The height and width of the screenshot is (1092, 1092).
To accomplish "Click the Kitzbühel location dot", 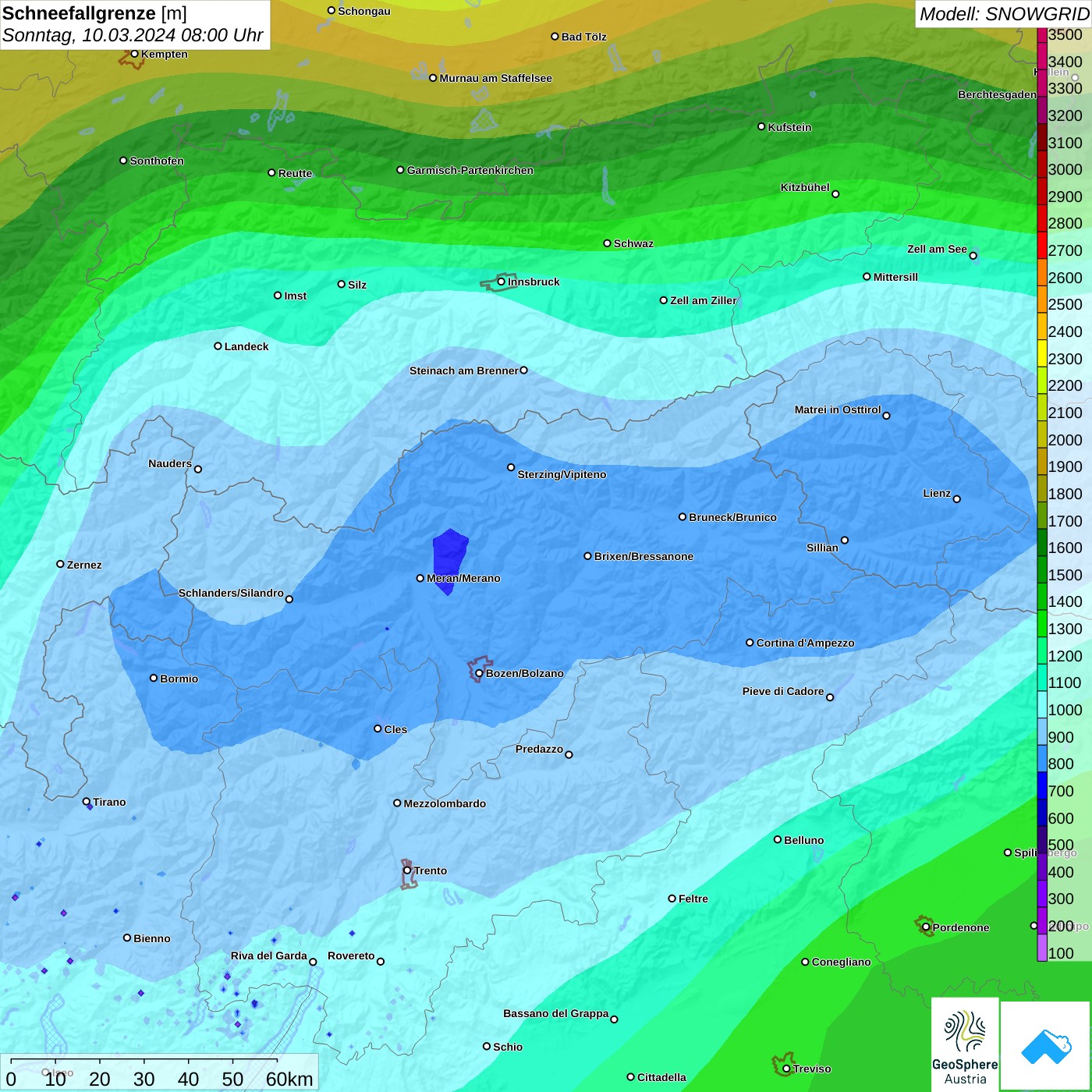I will (x=835, y=194).
